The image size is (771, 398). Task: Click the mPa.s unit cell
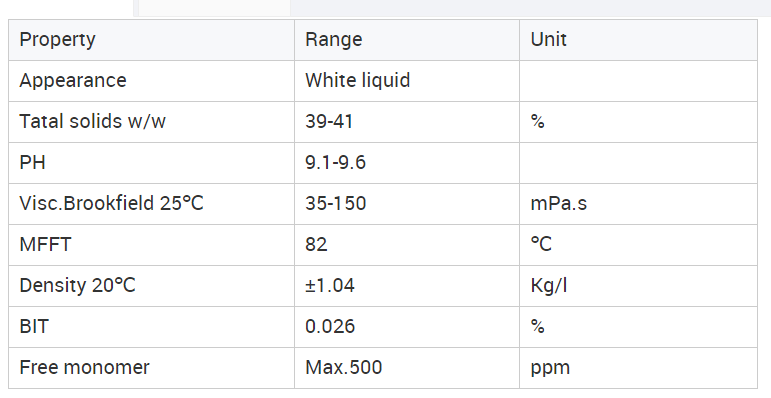638,204
